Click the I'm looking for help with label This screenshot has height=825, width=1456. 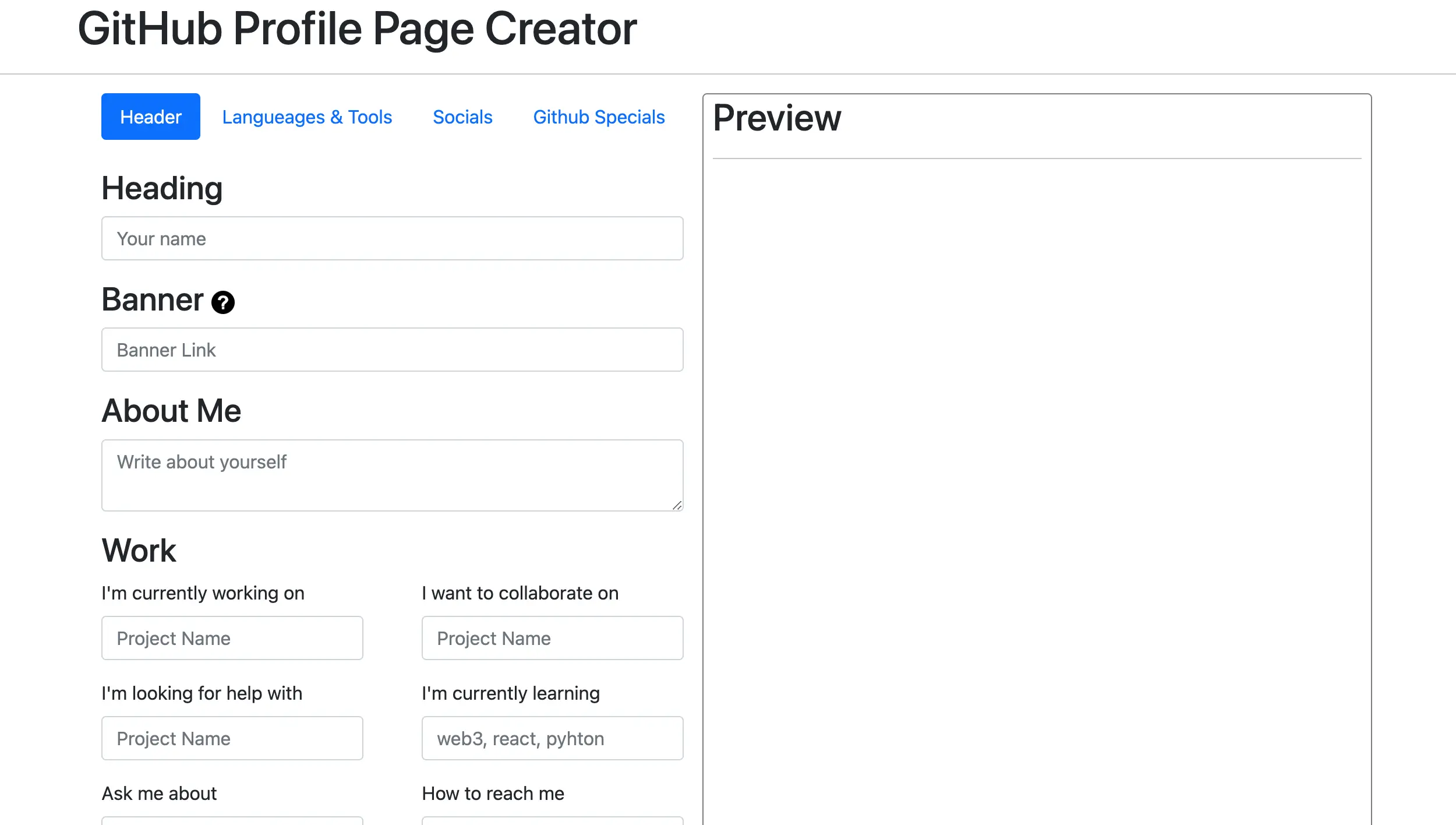click(202, 693)
